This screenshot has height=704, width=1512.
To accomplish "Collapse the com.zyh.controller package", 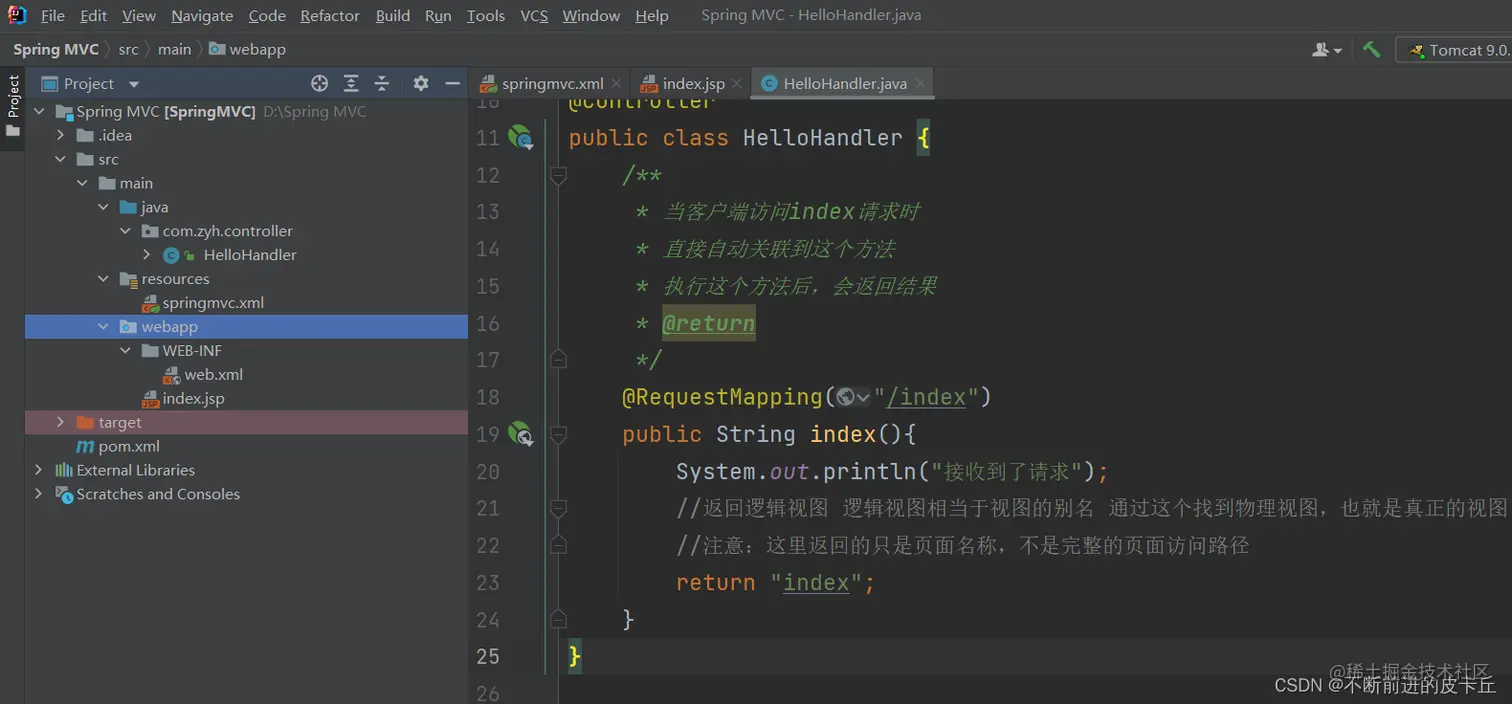I will [x=125, y=232].
